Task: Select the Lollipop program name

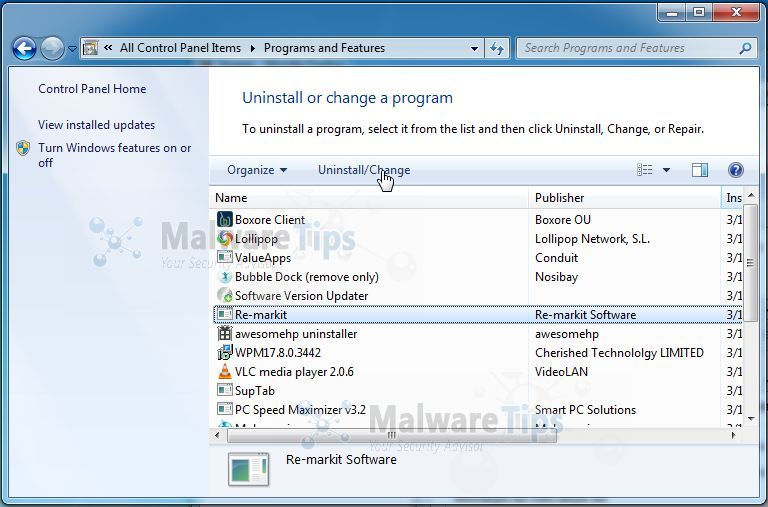Action: click(x=256, y=239)
